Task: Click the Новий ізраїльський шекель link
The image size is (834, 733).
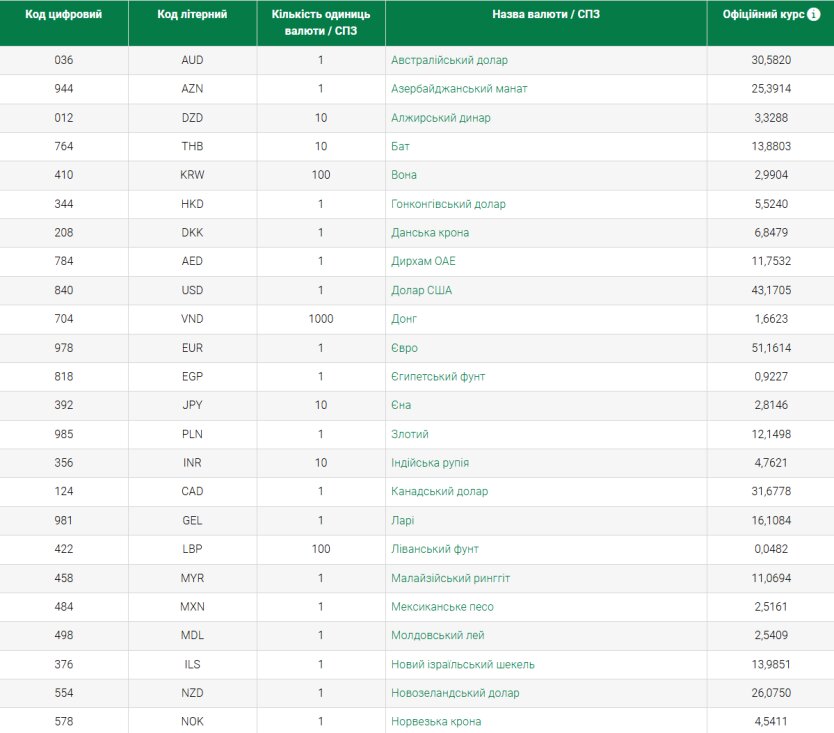Action: 462,664
